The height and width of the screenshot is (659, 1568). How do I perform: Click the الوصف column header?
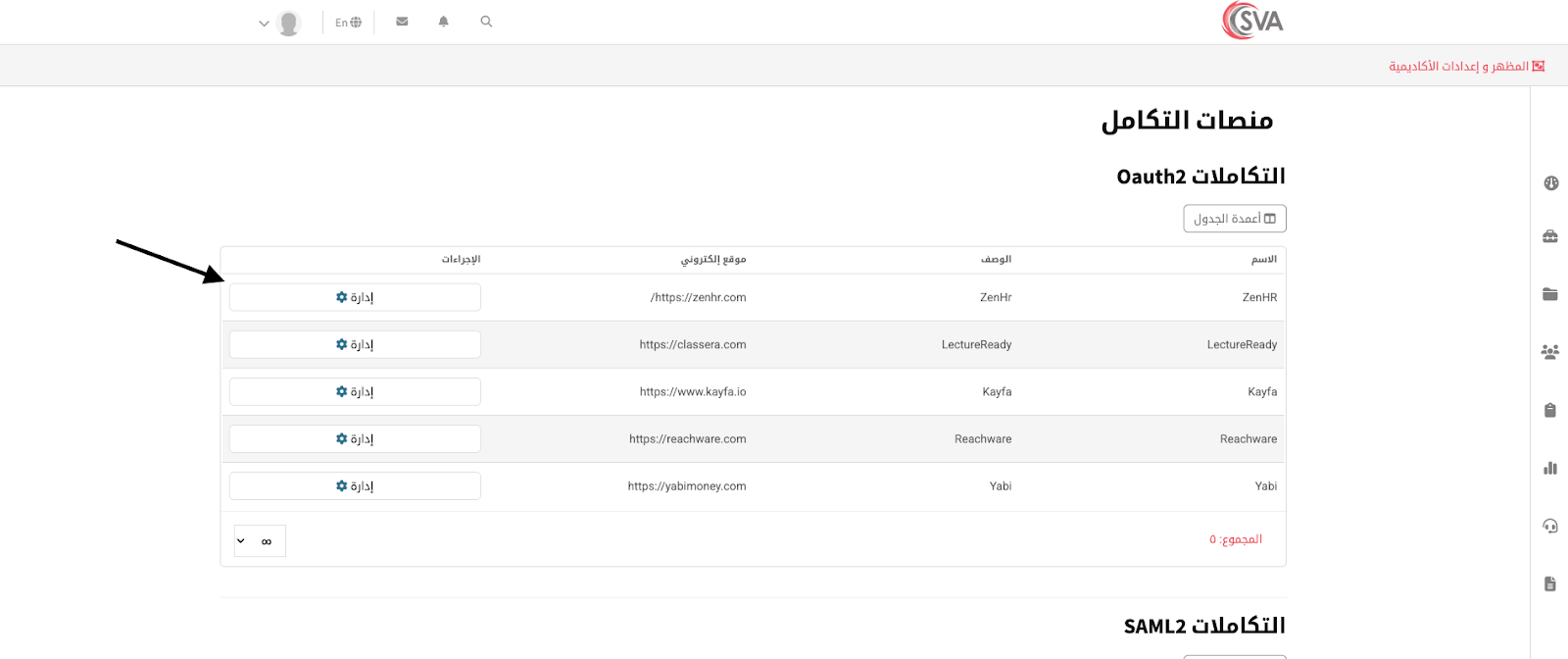[x=996, y=259]
